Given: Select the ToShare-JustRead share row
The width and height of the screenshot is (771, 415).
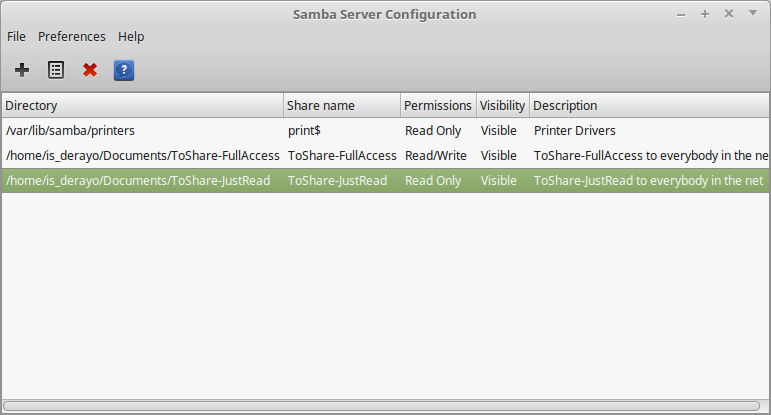Looking at the screenshot, I should pos(386,180).
